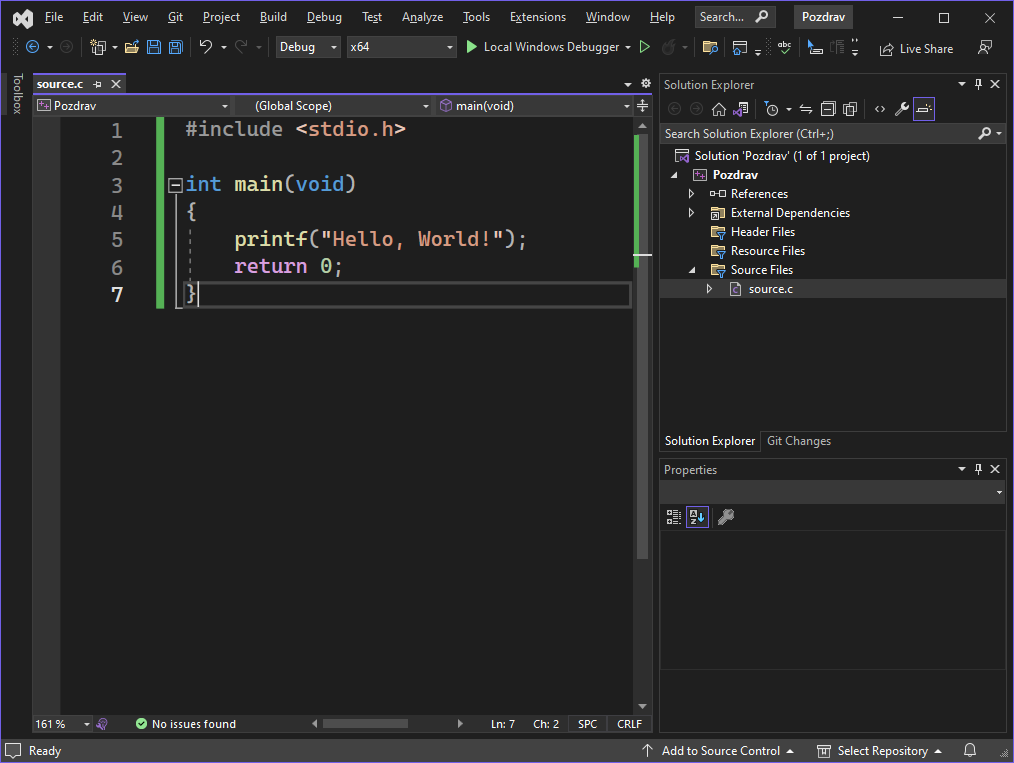Open the Pozdrav project scope dropdown

133,105
